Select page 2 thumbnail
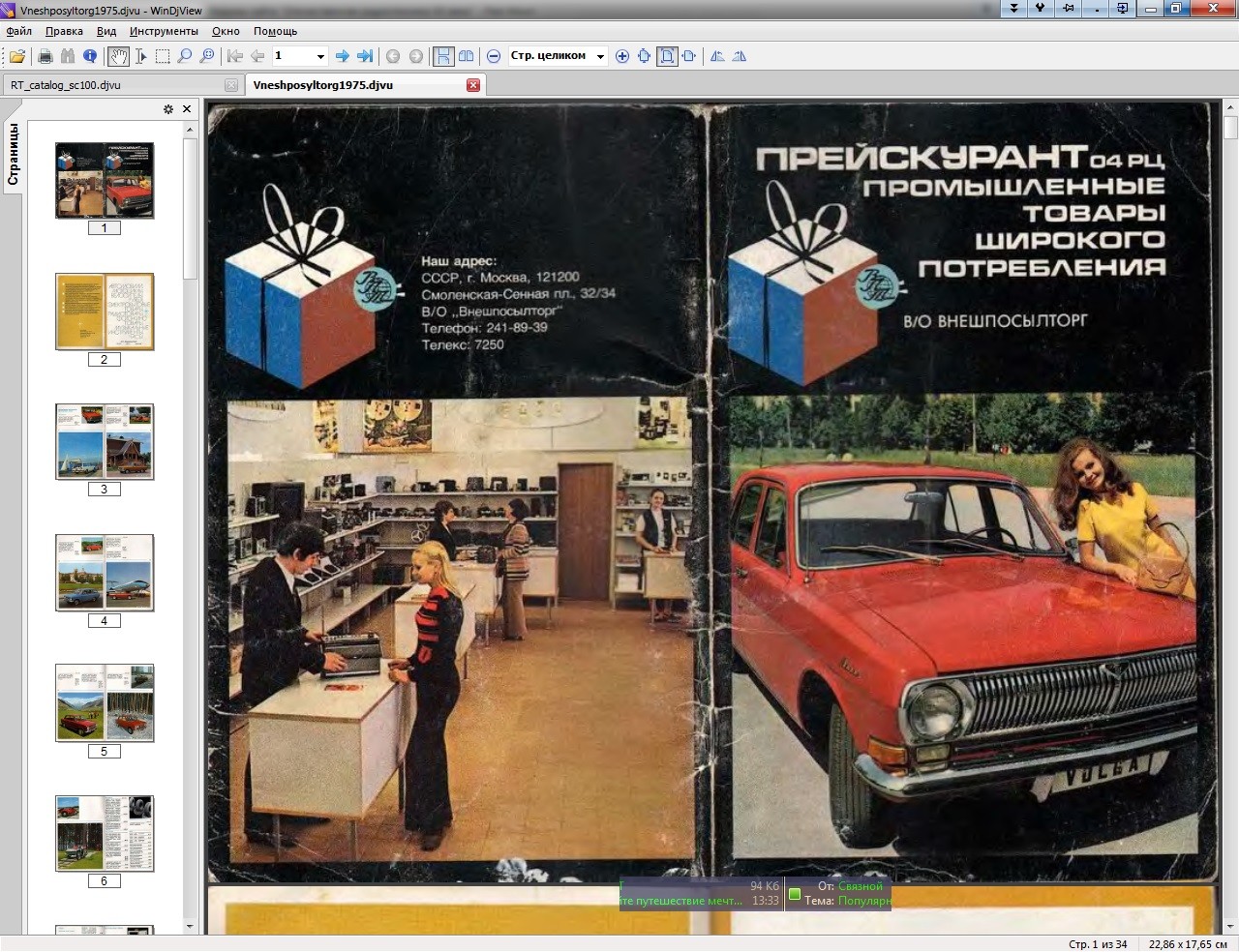Viewport: 1239px width, 952px height. point(105,312)
